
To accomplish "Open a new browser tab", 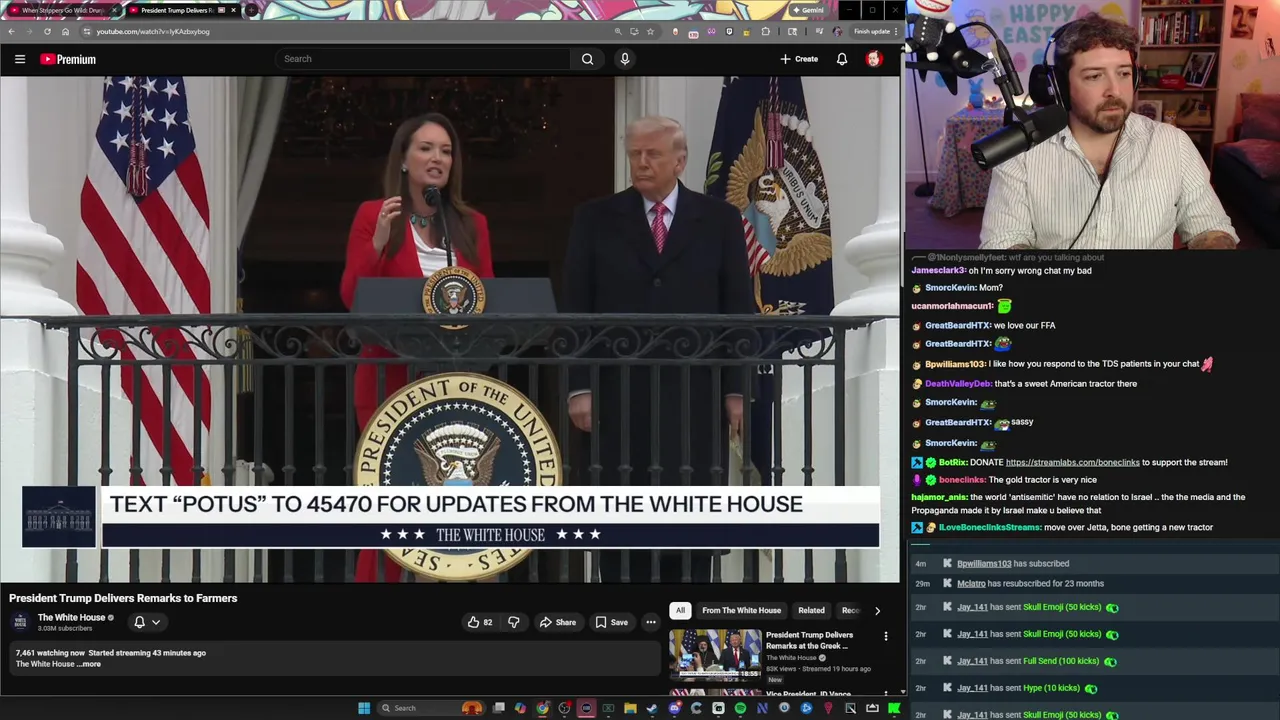I will pos(252,10).
